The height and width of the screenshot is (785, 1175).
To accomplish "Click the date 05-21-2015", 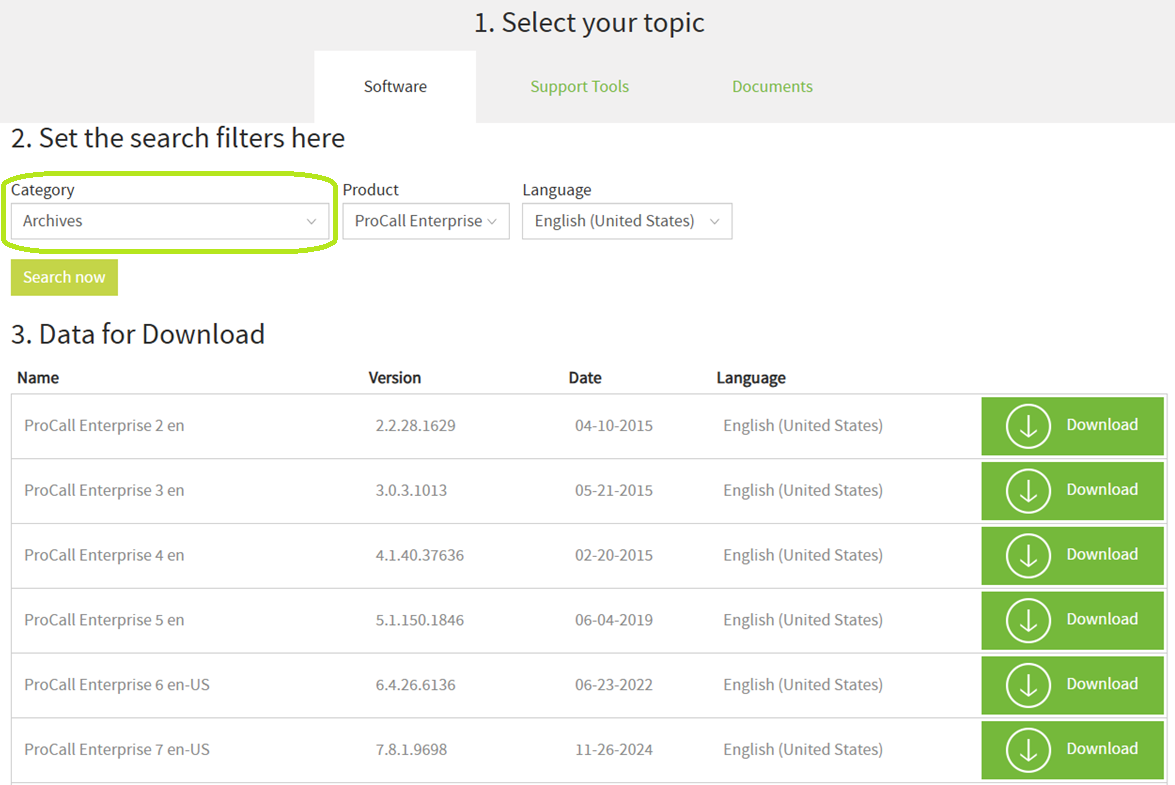I will pyautogui.click(x=614, y=491).
